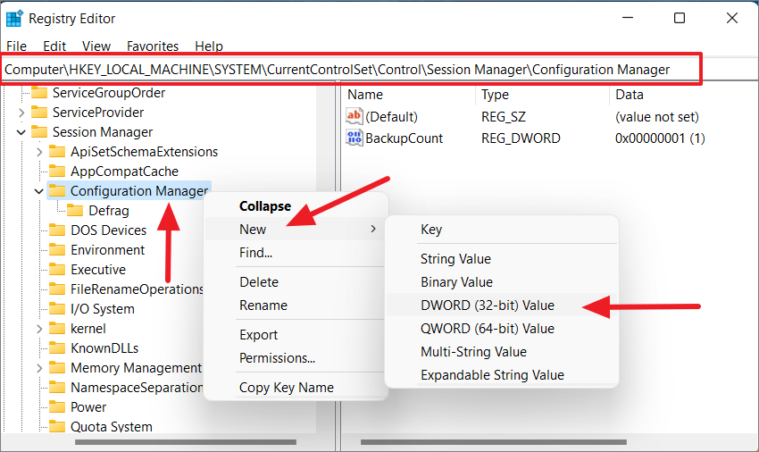Click the DOS Devices folder icon

[57, 230]
